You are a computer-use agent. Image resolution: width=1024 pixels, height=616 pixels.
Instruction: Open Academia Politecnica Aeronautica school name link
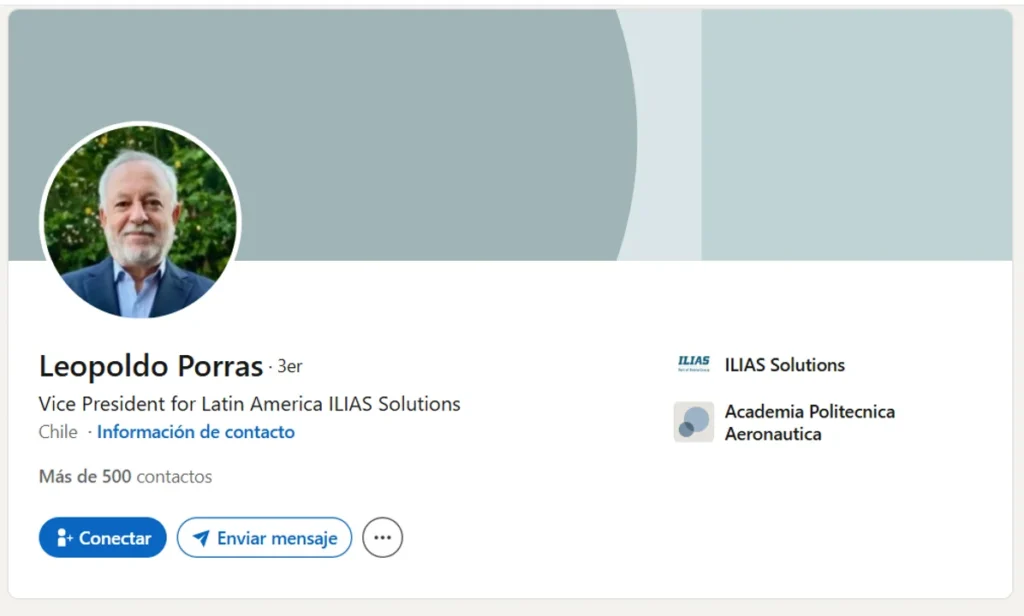pos(809,423)
